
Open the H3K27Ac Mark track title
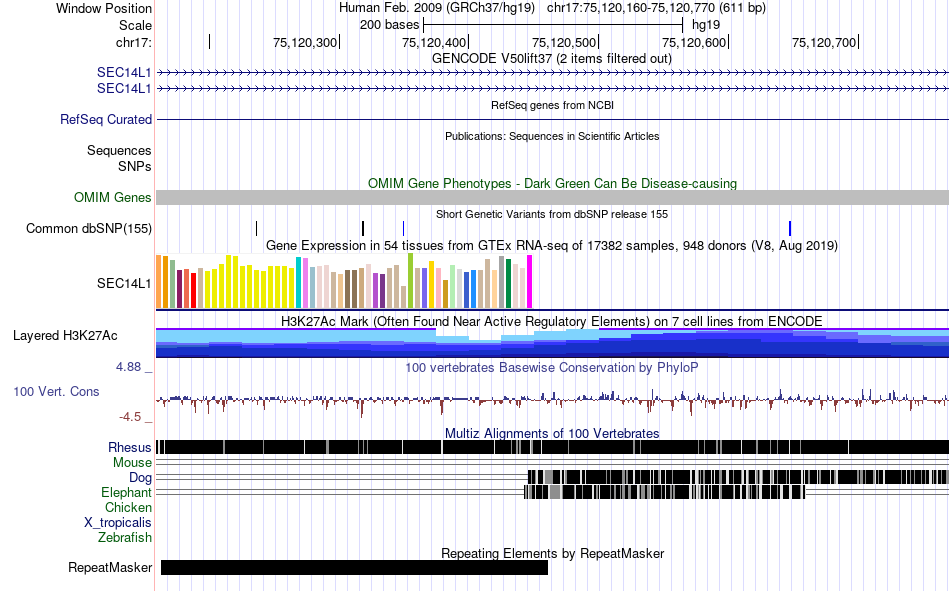(552, 321)
